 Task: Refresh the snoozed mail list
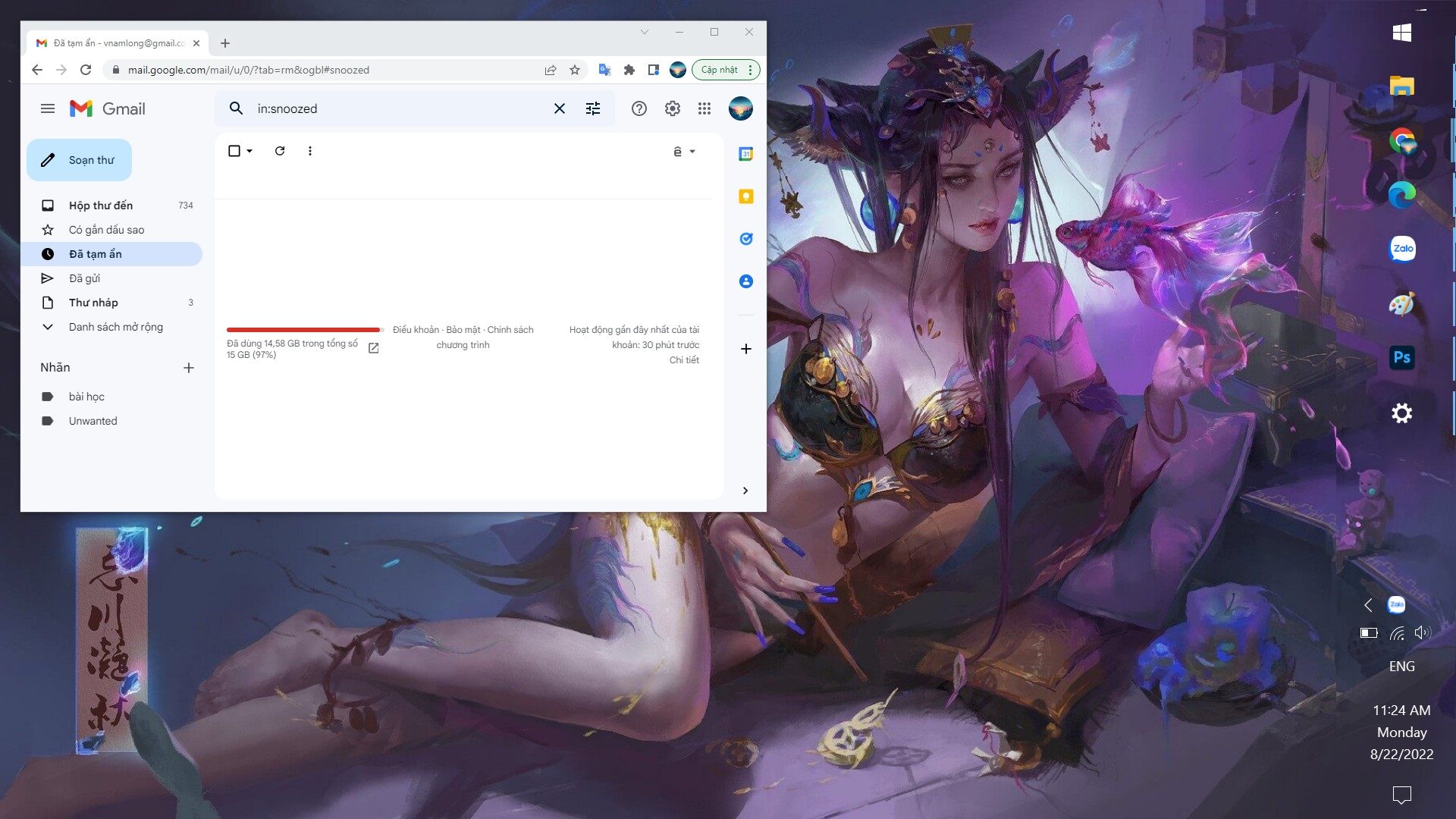(279, 151)
